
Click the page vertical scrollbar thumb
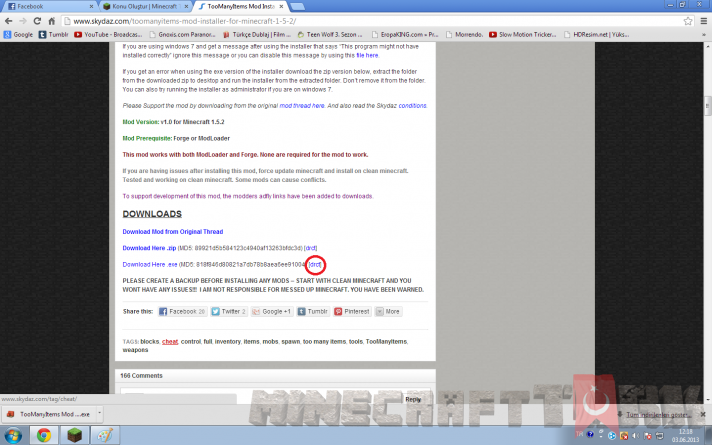click(707, 105)
